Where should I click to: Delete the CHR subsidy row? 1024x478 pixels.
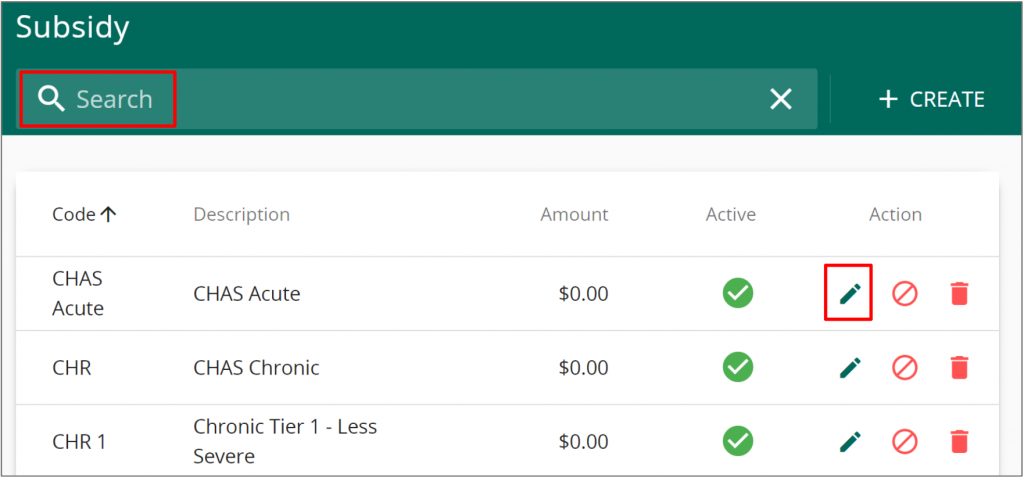pos(959,368)
